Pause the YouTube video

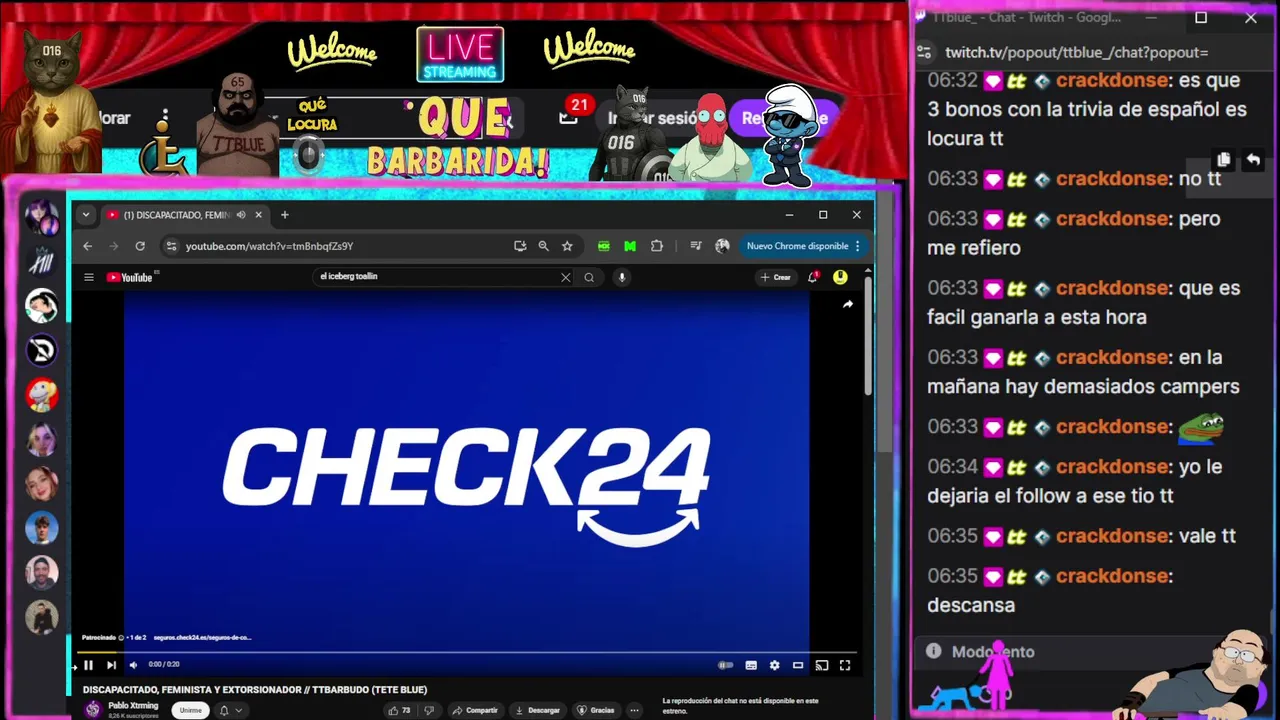pos(88,665)
